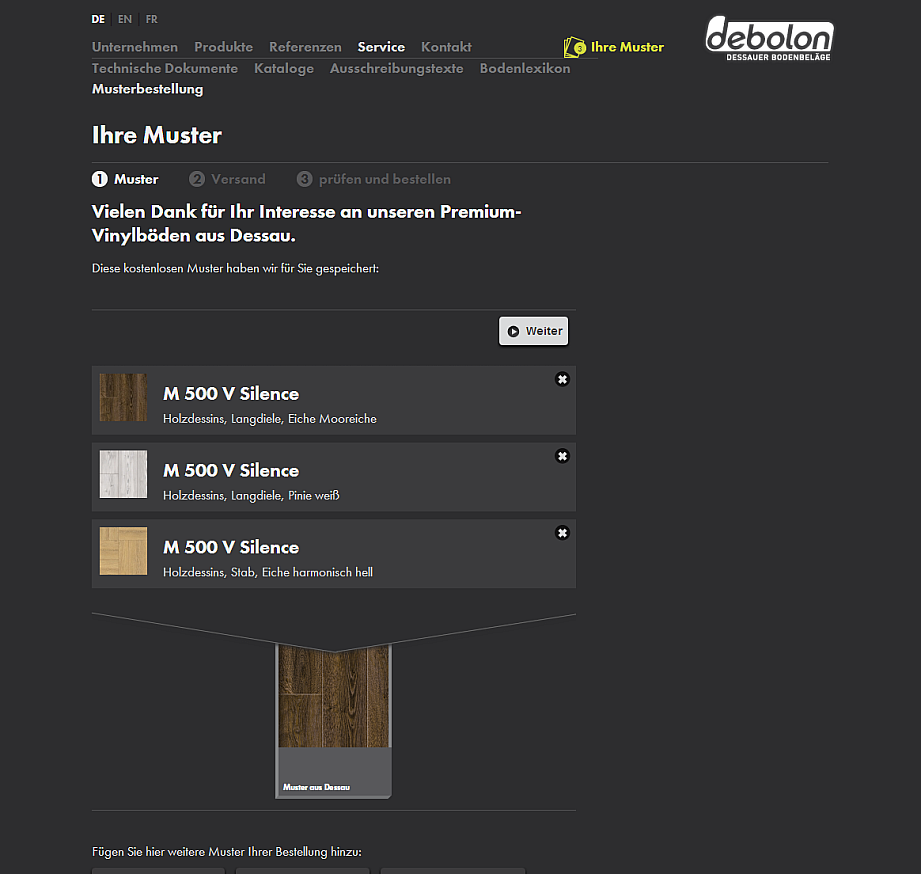
Task: Open the debolon logo homepage
Action: click(x=769, y=38)
